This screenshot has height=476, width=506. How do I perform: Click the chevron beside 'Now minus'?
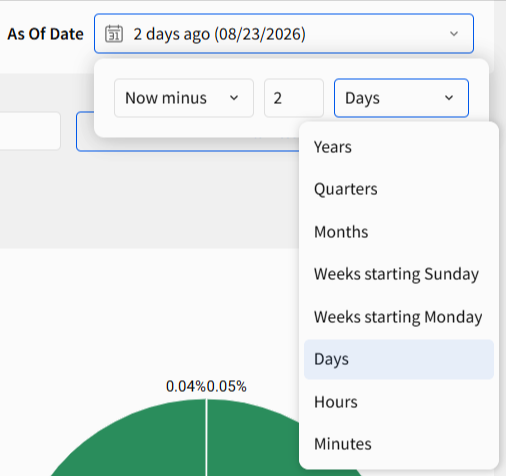click(x=234, y=98)
